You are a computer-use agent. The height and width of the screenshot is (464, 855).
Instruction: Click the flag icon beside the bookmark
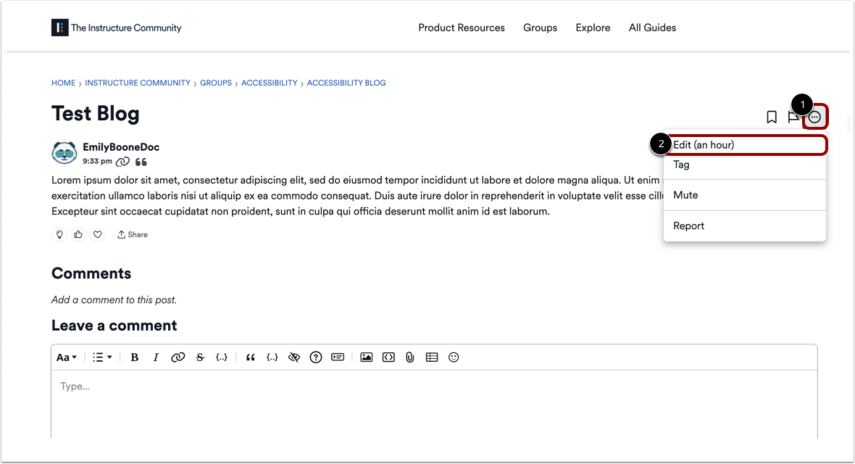click(793, 117)
